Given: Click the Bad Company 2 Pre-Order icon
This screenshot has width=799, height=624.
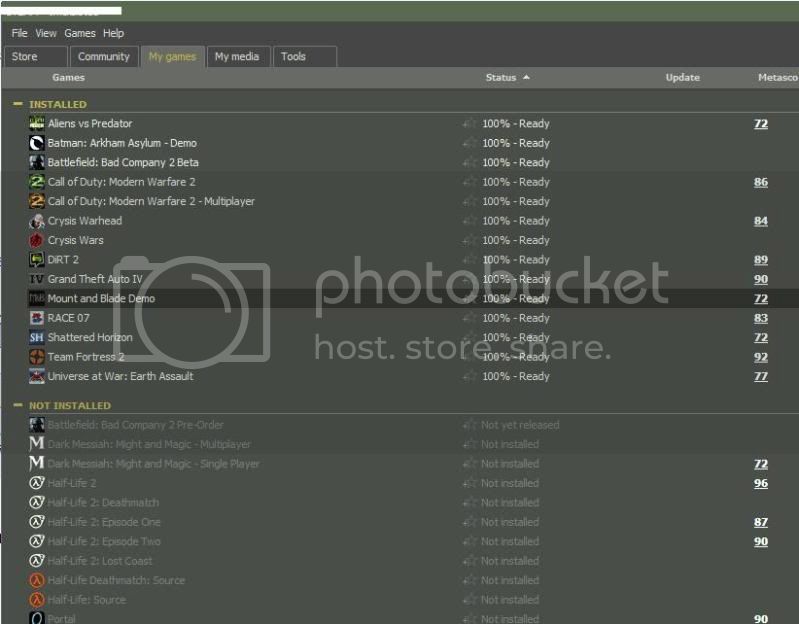Looking at the screenshot, I should (37, 424).
